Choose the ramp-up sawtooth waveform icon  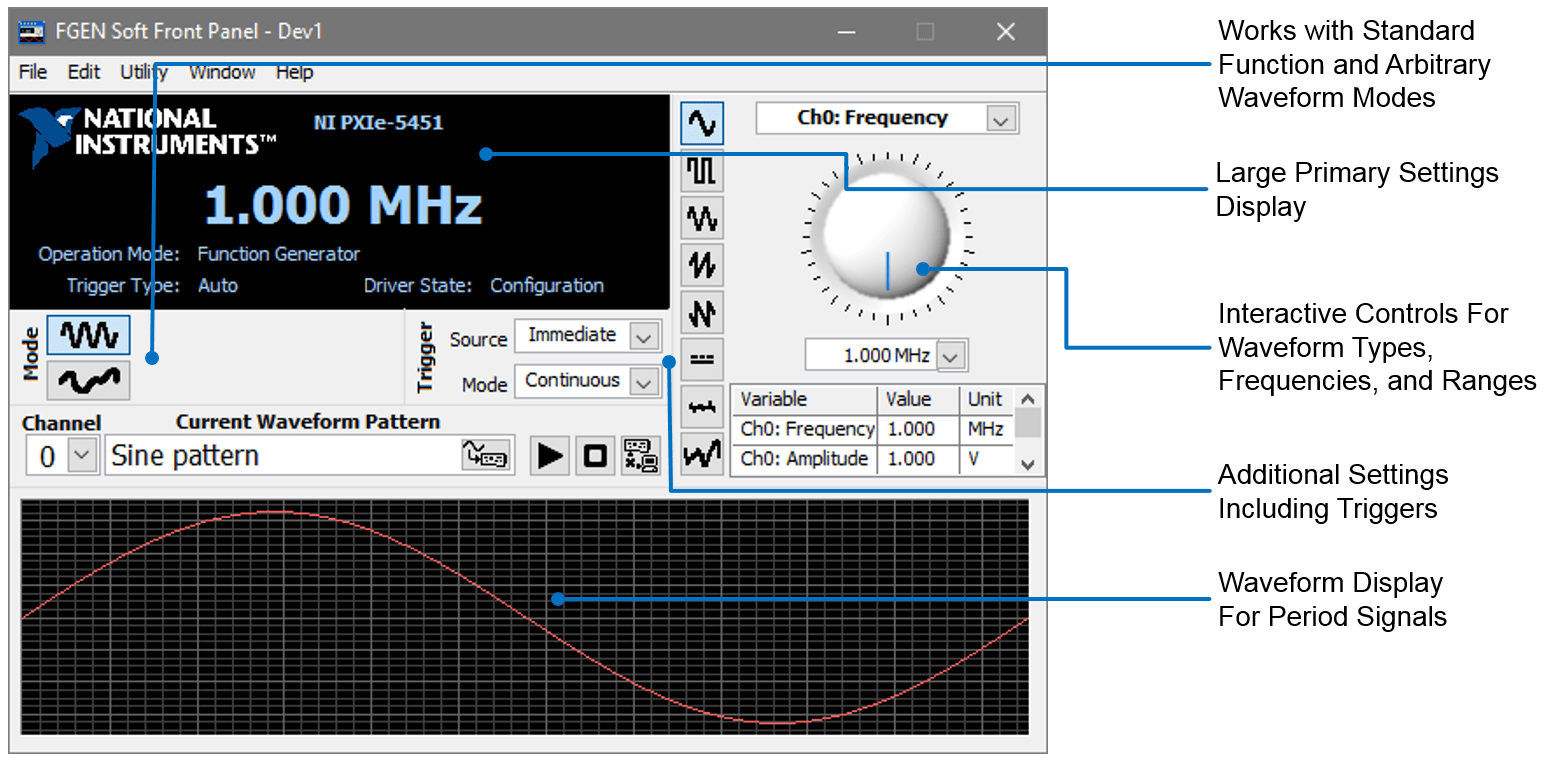(702, 265)
